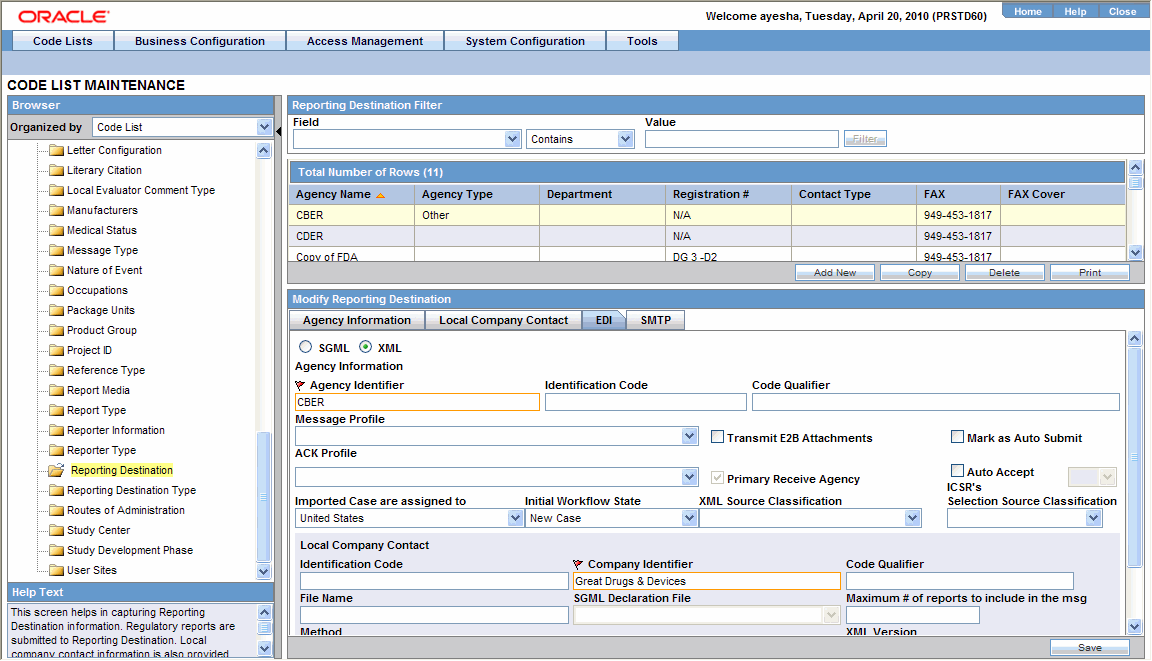This screenshot has height=661, width=1152.
Task: Click the Agency Name sort arrow
Action: tap(380, 195)
